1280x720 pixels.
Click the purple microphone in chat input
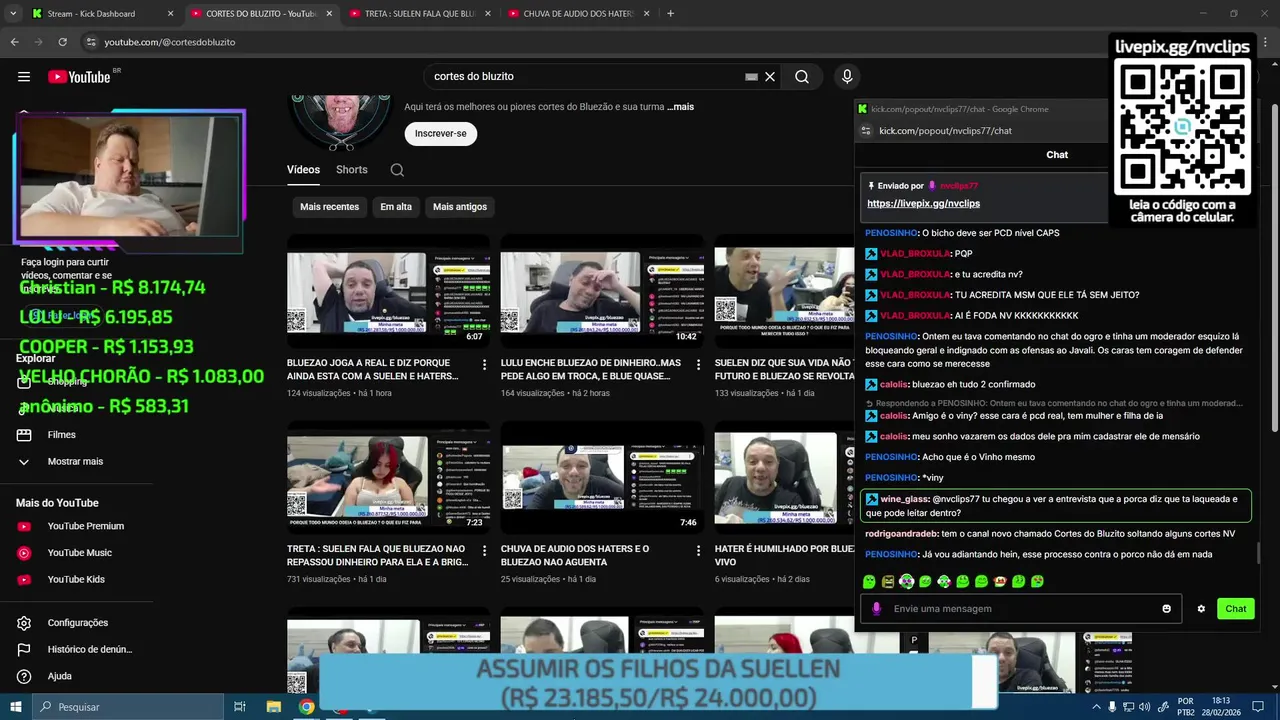(x=877, y=609)
